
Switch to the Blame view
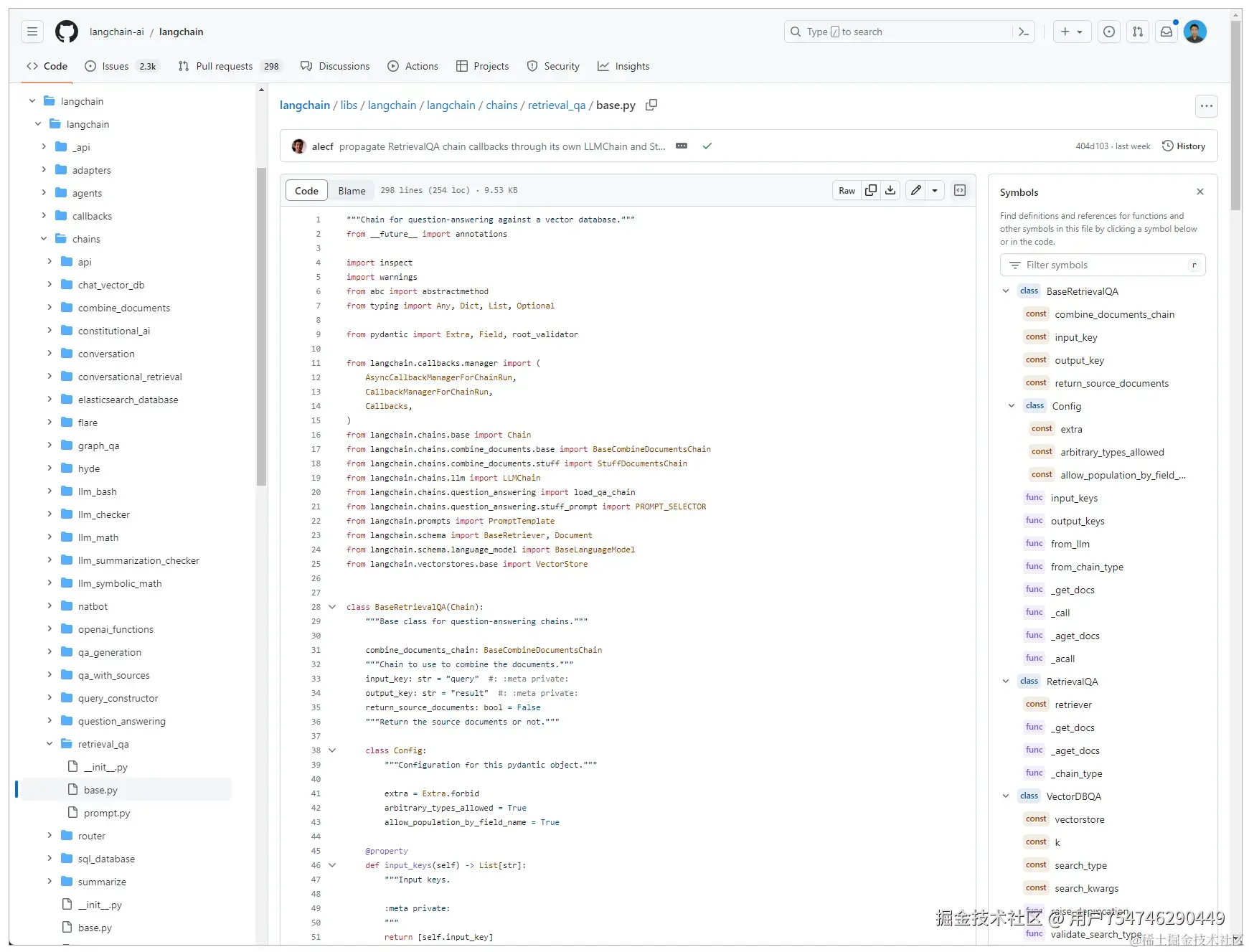coord(352,191)
